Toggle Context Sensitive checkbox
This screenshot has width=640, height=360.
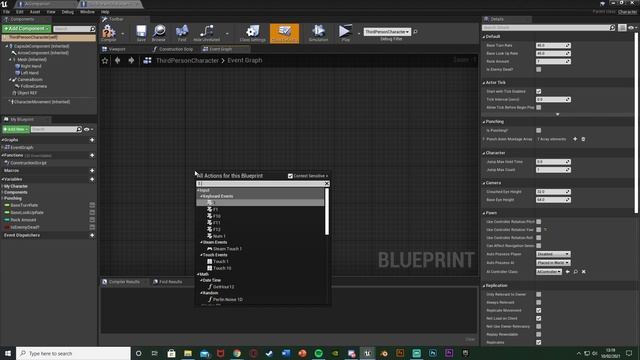pos(290,176)
